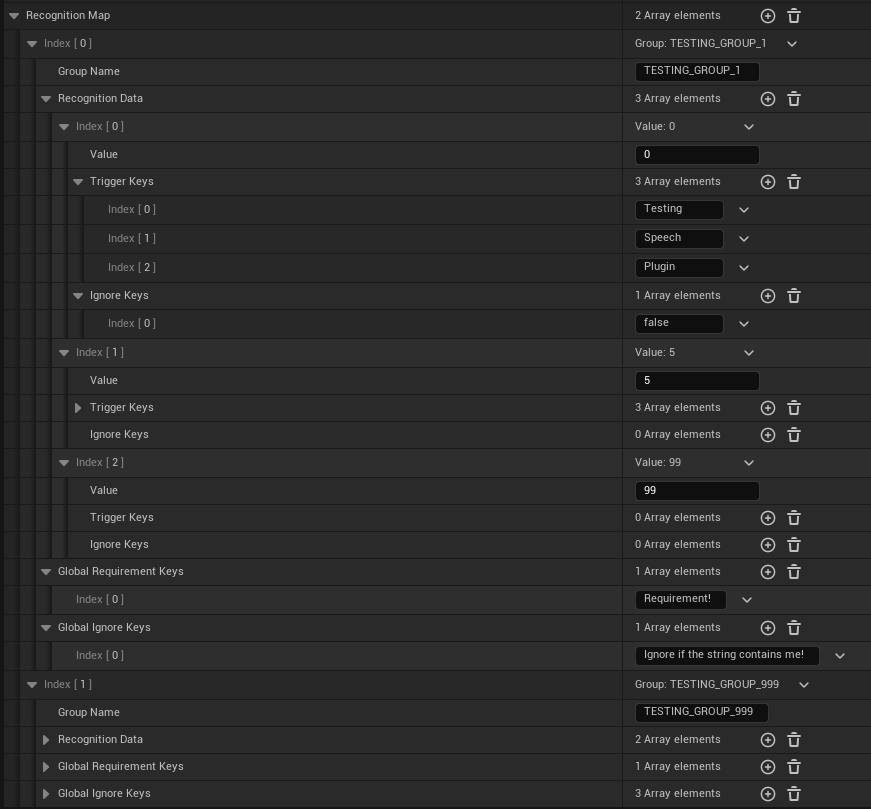
Task: Open the dropdown on the Ignore string entry
Action: coord(840,655)
